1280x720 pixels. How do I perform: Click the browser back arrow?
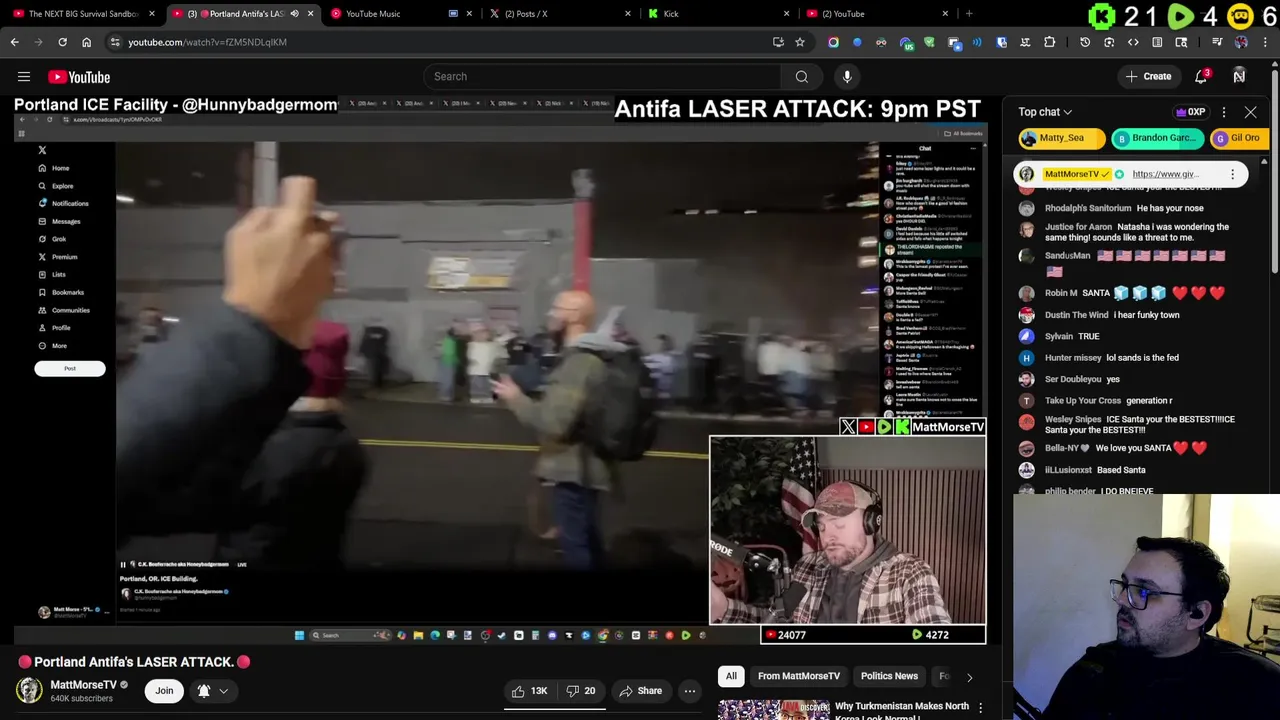pos(15,42)
